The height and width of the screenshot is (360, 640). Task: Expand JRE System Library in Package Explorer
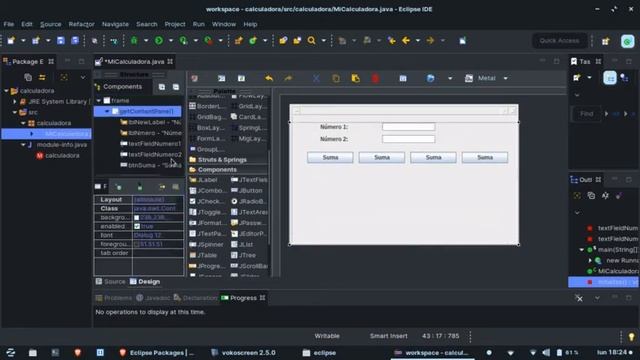pyautogui.click(x=15, y=102)
